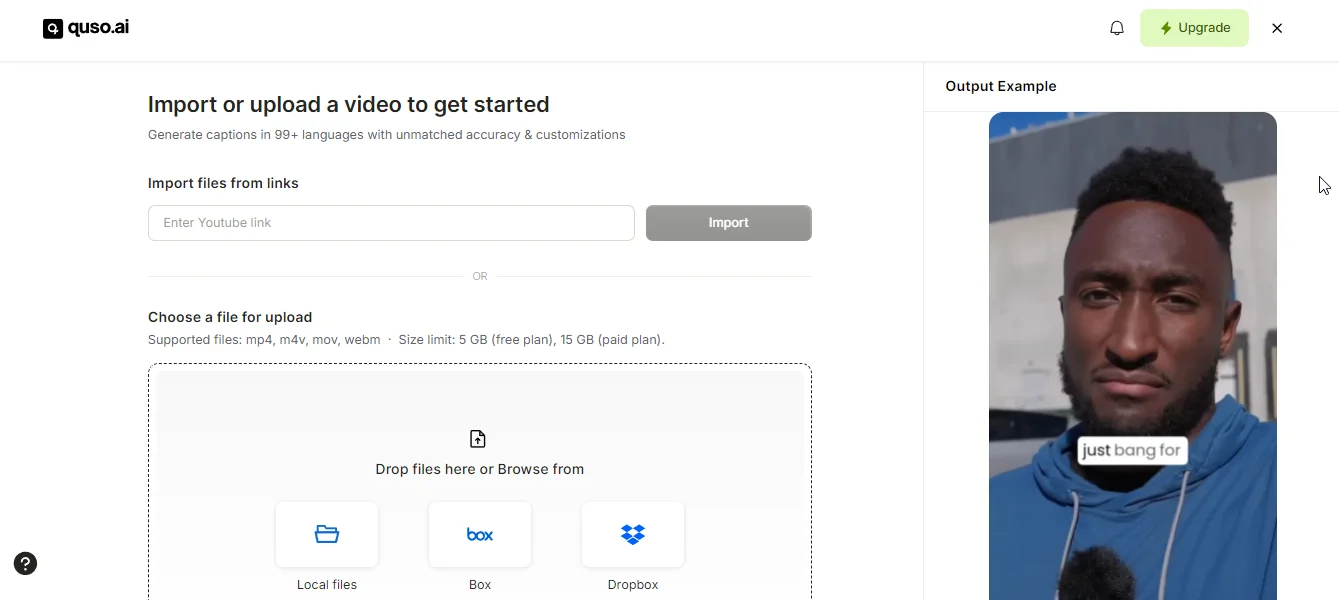Open the notifications bell
The height and width of the screenshot is (600, 1339).
(1117, 28)
